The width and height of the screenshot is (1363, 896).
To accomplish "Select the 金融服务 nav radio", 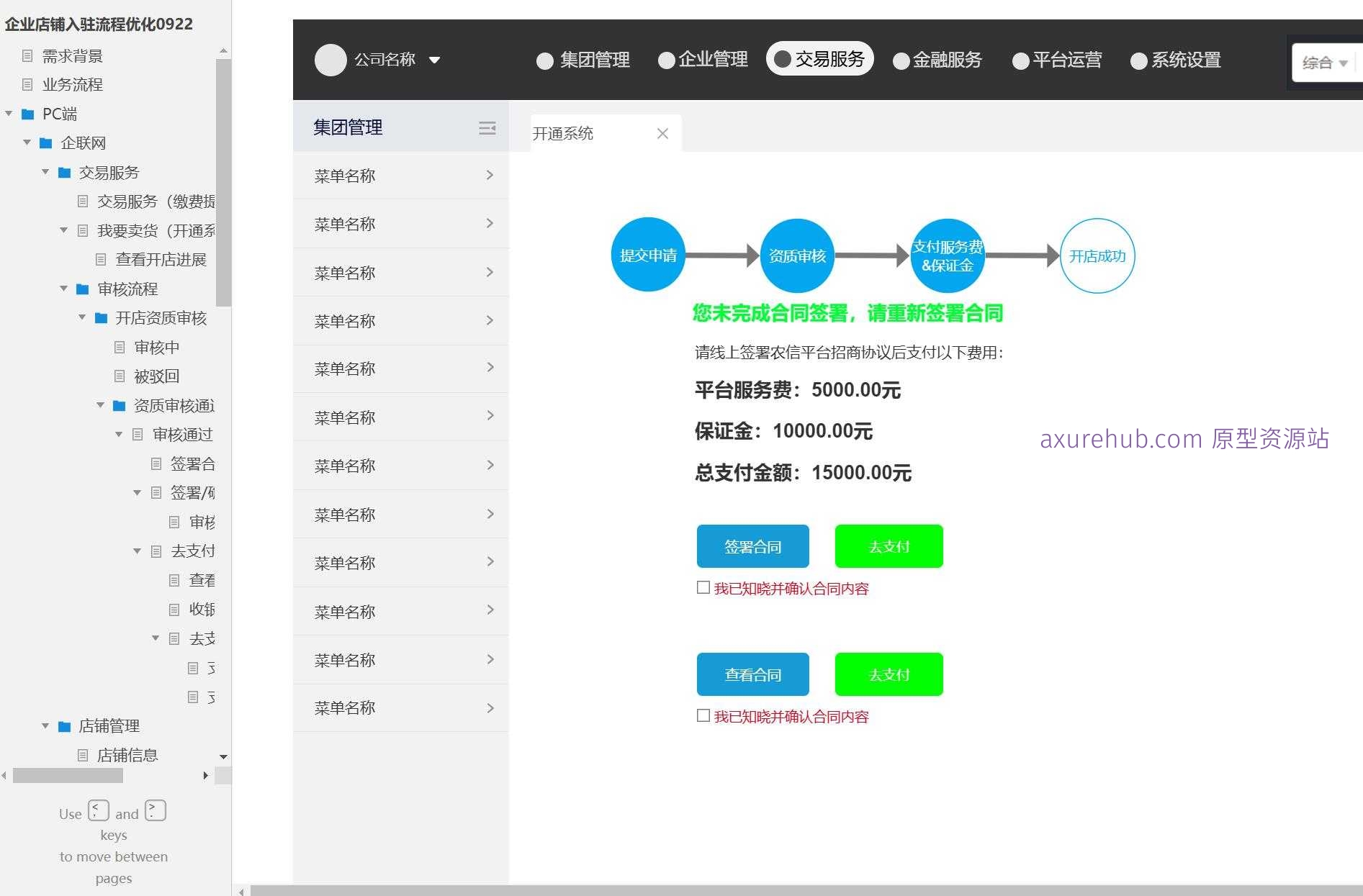I will pyautogui.click(x=901, y=61).
